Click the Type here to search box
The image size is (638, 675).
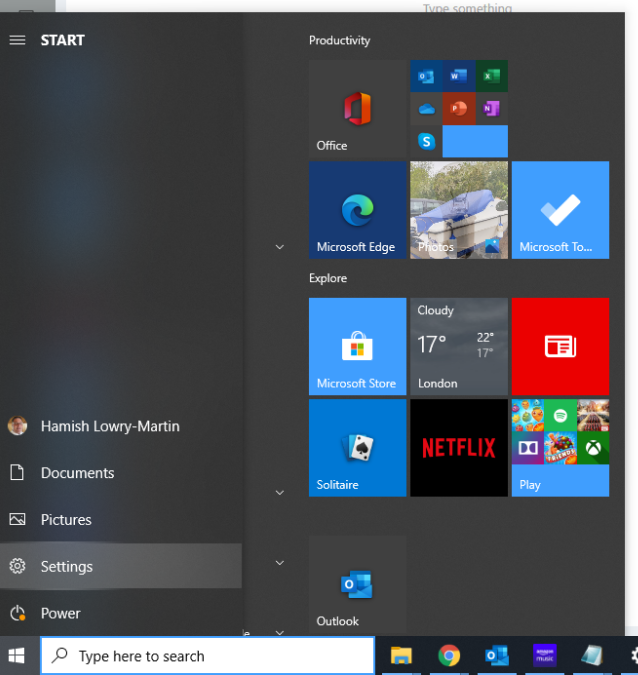[208, 656]
